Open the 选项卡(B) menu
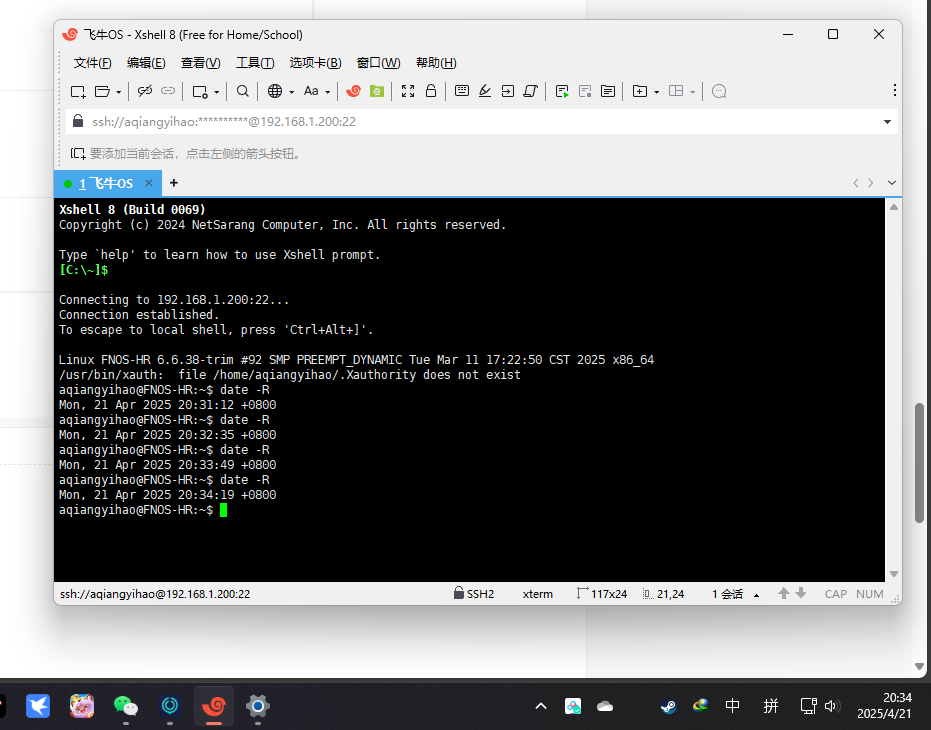Viewport: 931px width, 730px height. point(315,63)
